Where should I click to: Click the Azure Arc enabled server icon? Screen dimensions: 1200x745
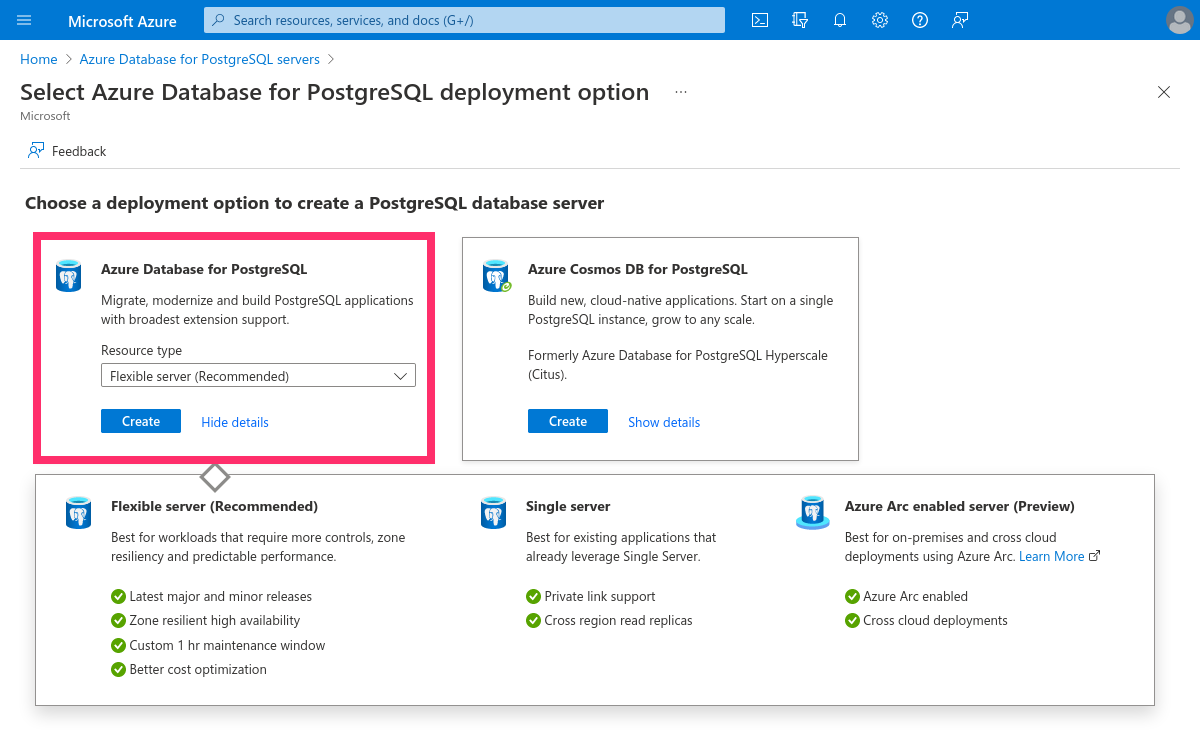point(812,513)
